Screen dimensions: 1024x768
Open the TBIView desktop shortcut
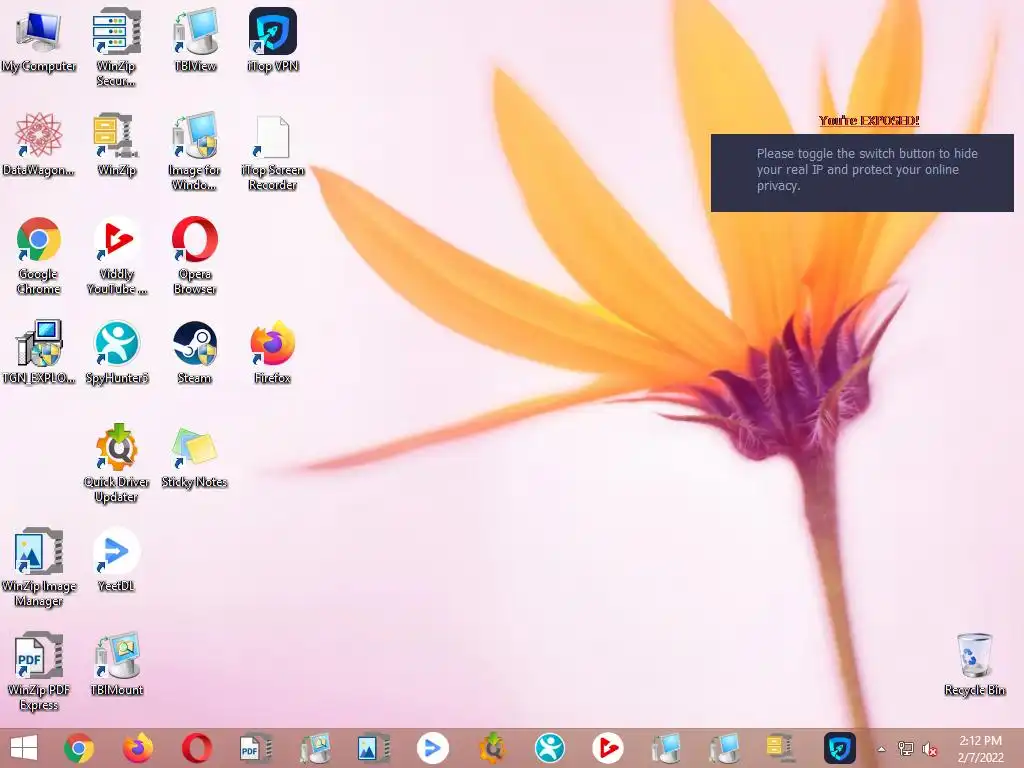pos(195,40)
